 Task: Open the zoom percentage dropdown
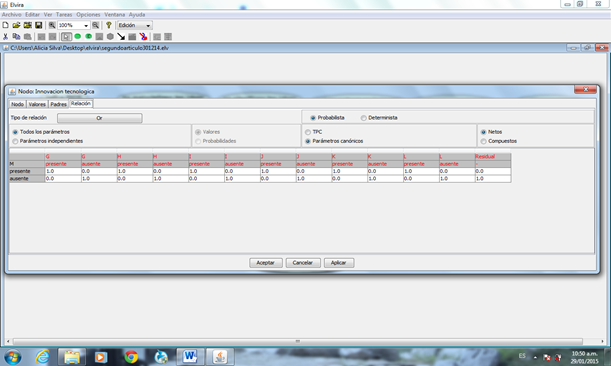[86, 25]
